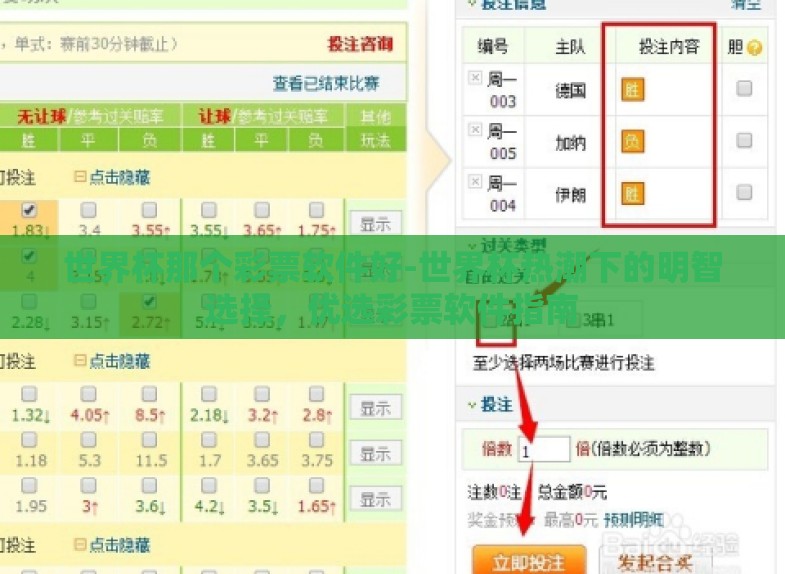Tick the checkbox above odds 1.75
The width and height of the screenshot is (785, 574).
pyautogui.click(x=316, y=210)
